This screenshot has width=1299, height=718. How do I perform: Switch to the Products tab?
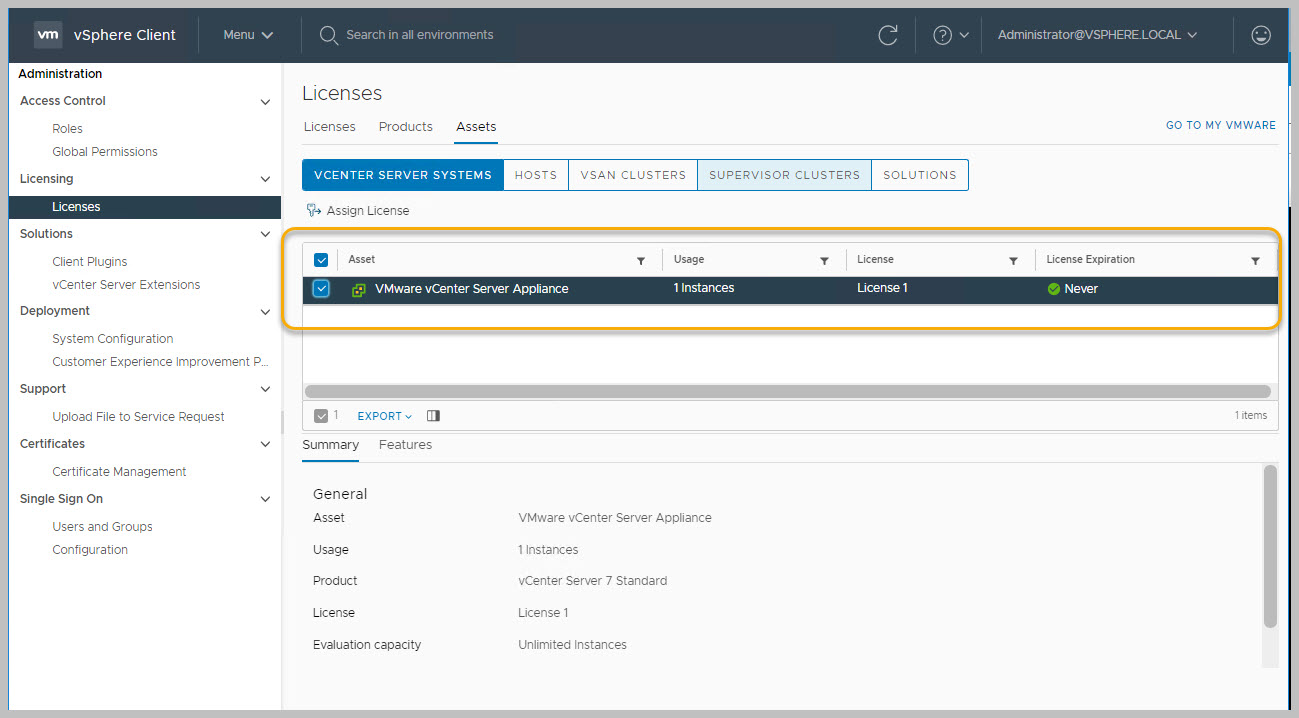coord(405,127)
